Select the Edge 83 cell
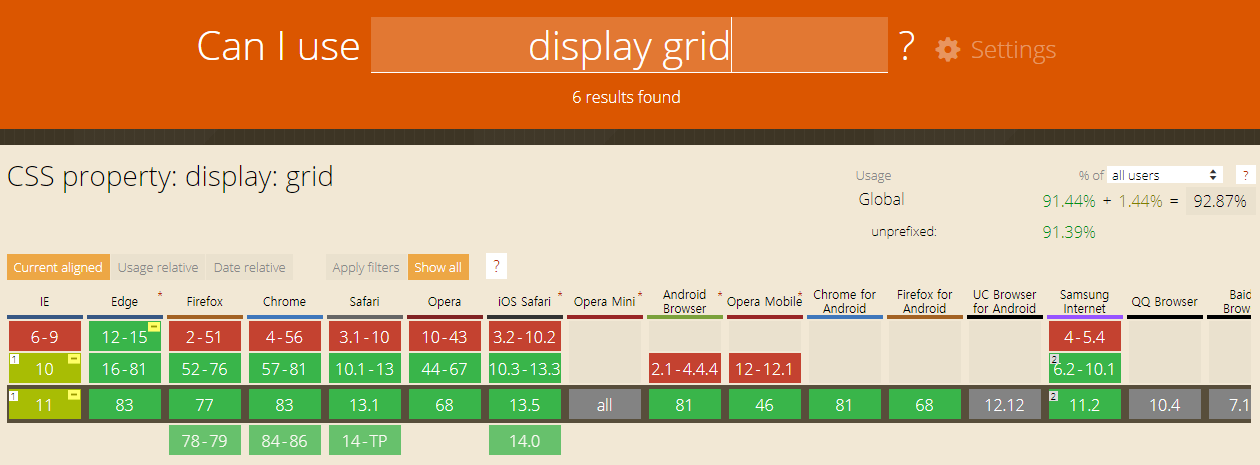 pyautogui.click(x=125, y=405)
